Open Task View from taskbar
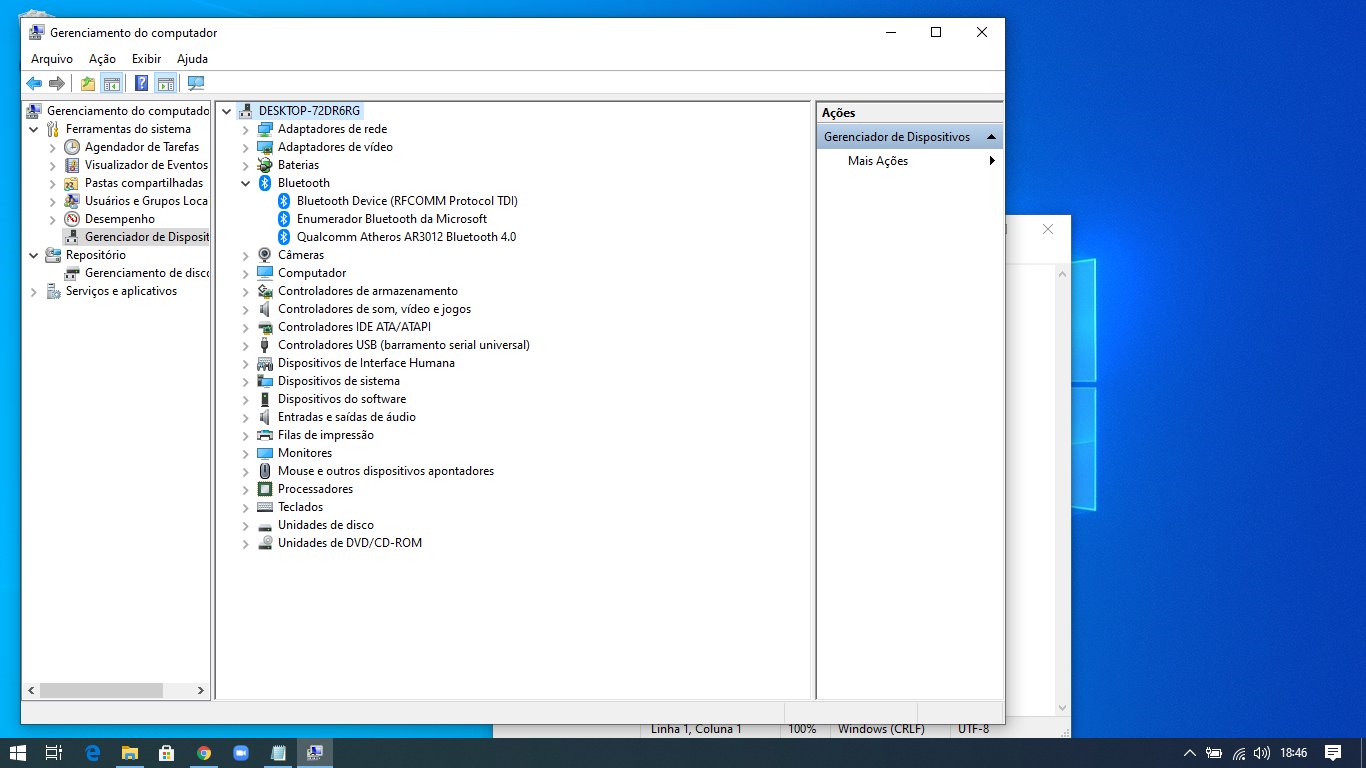Viewport: 1366px width, 768px height. pyautogui.click(x=54, y=753)
